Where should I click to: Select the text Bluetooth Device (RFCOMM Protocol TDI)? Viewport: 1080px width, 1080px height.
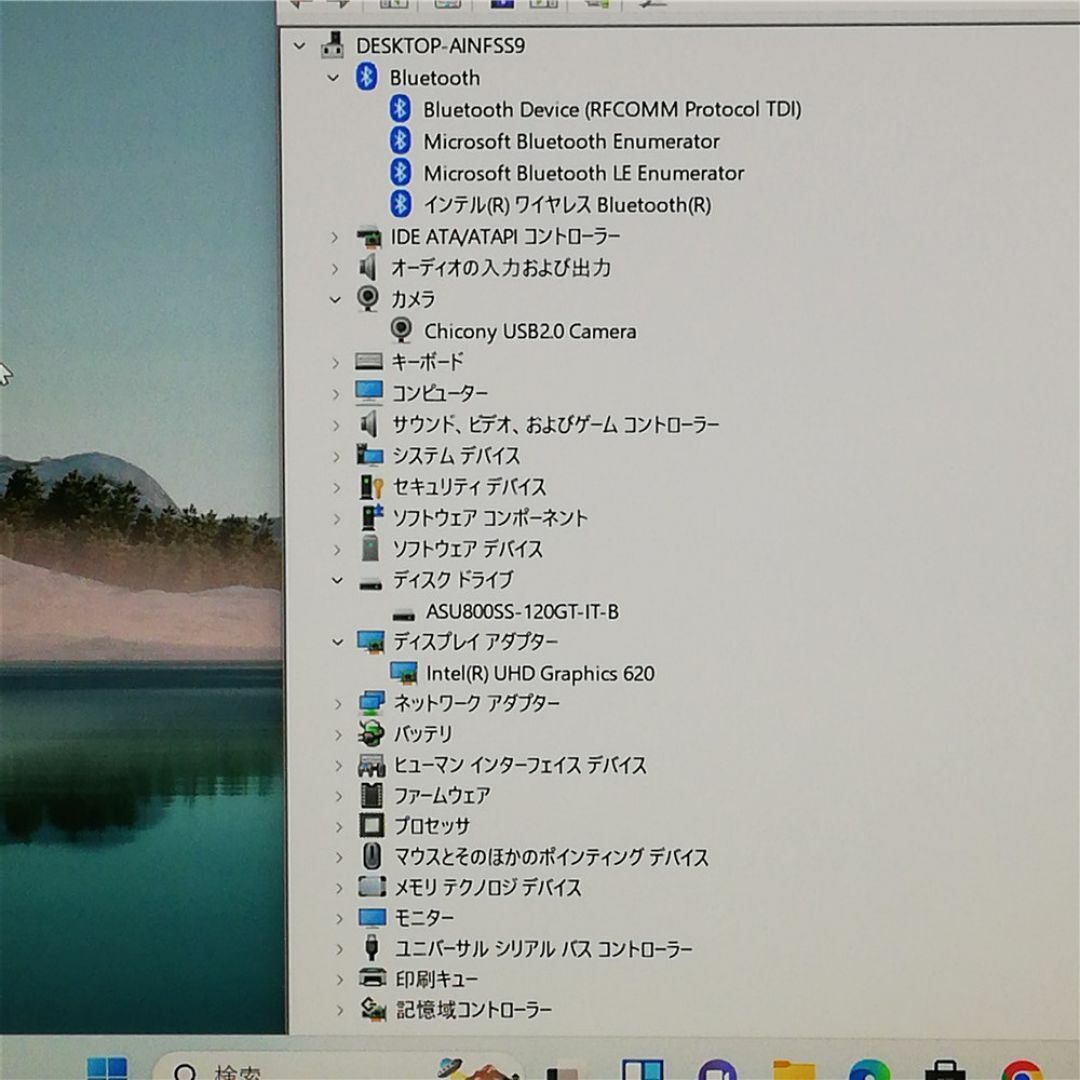coord(612,110)
